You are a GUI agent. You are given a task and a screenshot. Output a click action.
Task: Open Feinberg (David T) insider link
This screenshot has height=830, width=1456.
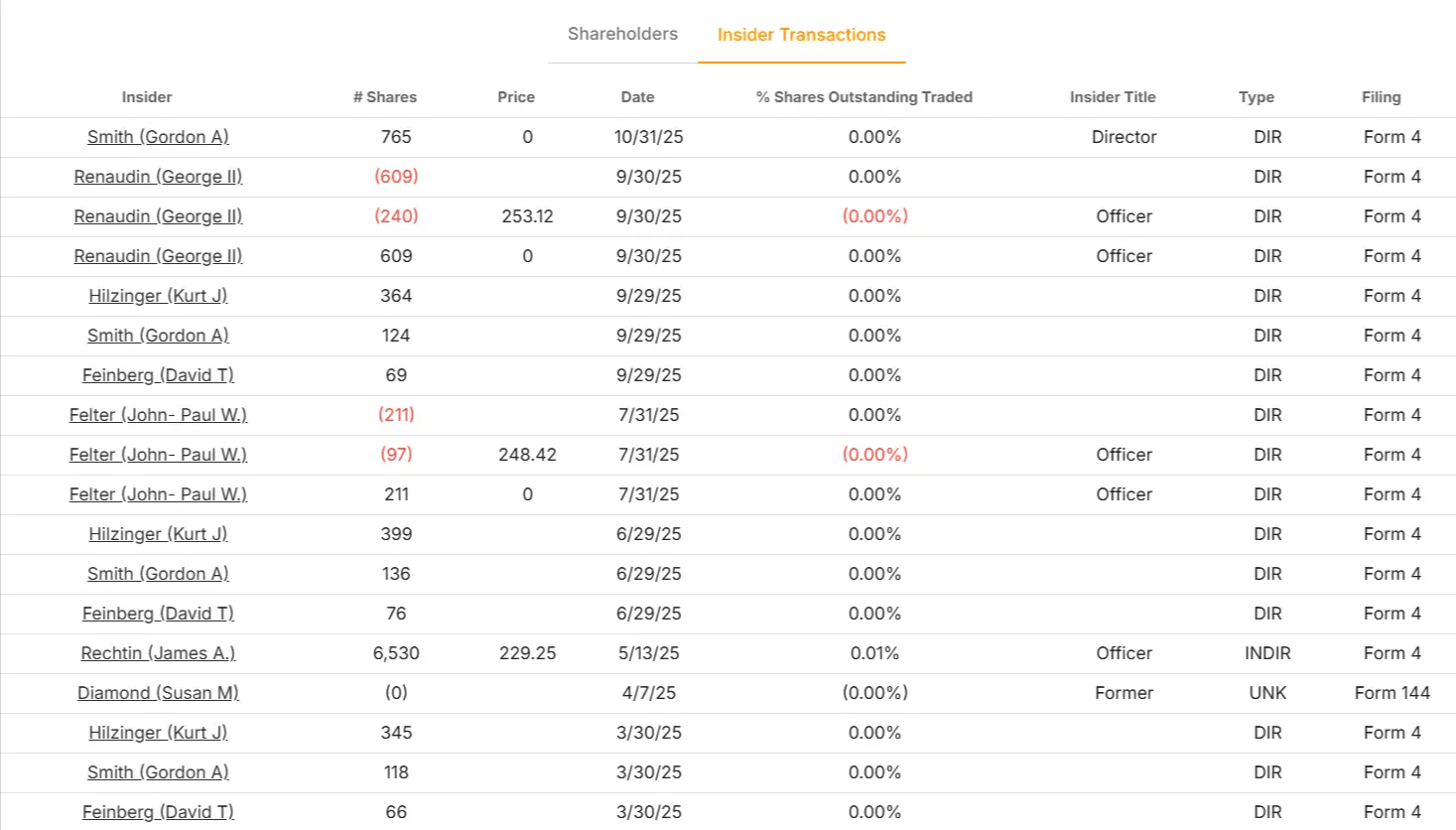click(x=158, y=375)
